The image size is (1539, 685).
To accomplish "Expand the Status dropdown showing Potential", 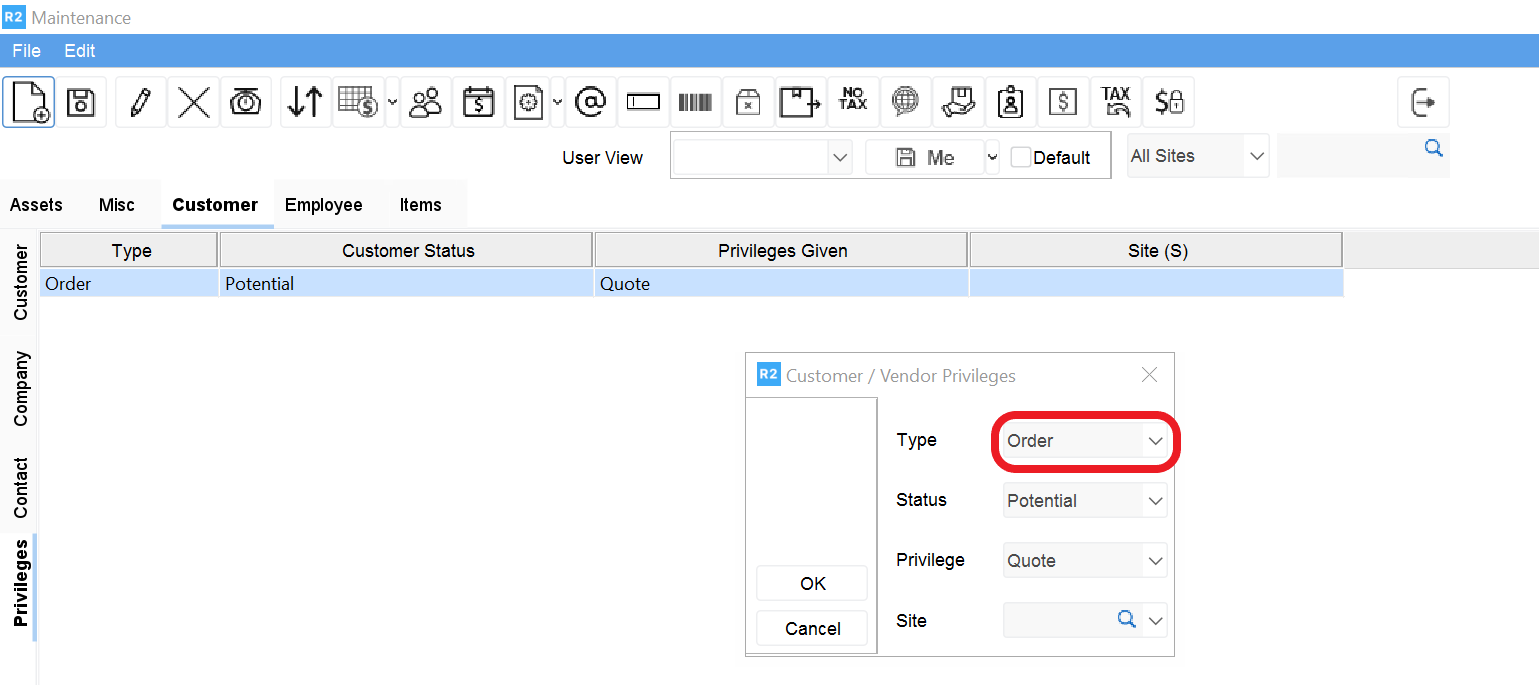I will click(x=1155, y=501).
